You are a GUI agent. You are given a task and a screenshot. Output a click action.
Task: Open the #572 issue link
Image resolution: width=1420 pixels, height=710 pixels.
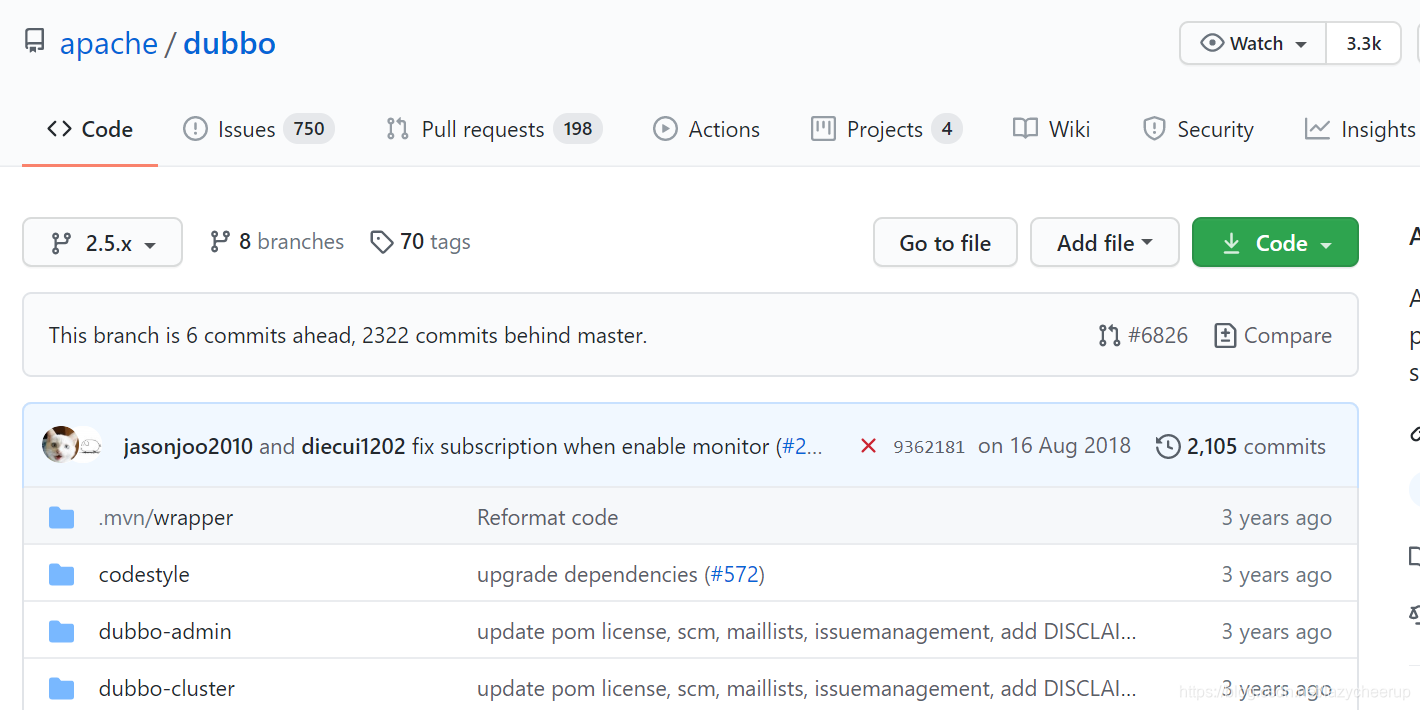click(734, 575)
